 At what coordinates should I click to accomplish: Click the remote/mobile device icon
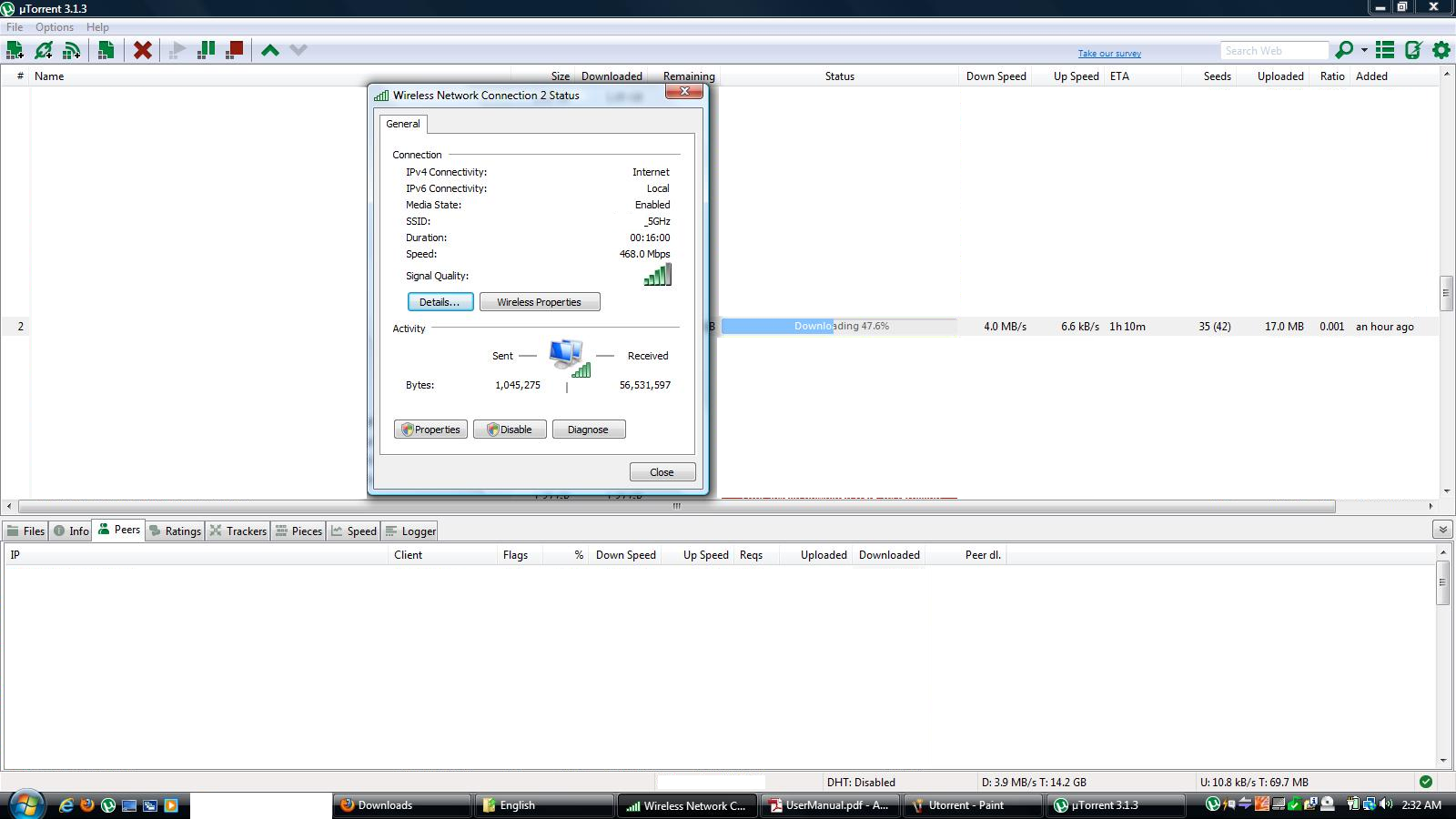(x=1413, y=51)
